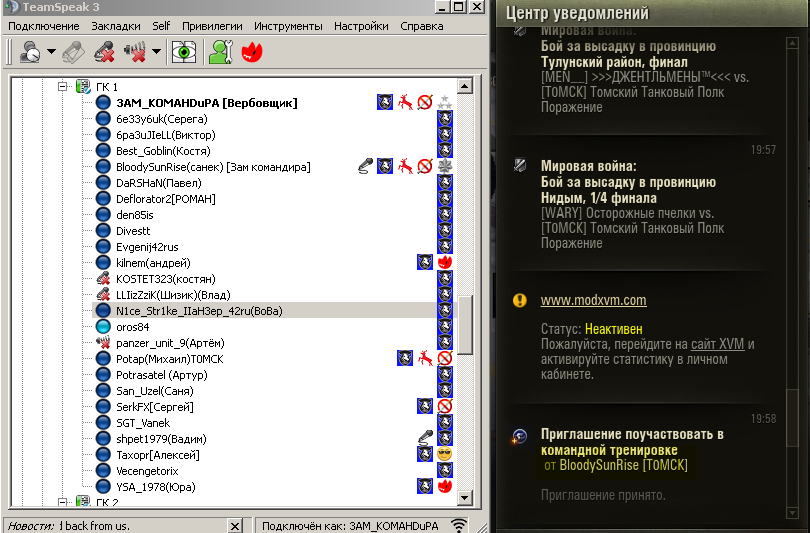810x533 pixels.
Task: Select channel ГК 1
Action: coord(107,87)
